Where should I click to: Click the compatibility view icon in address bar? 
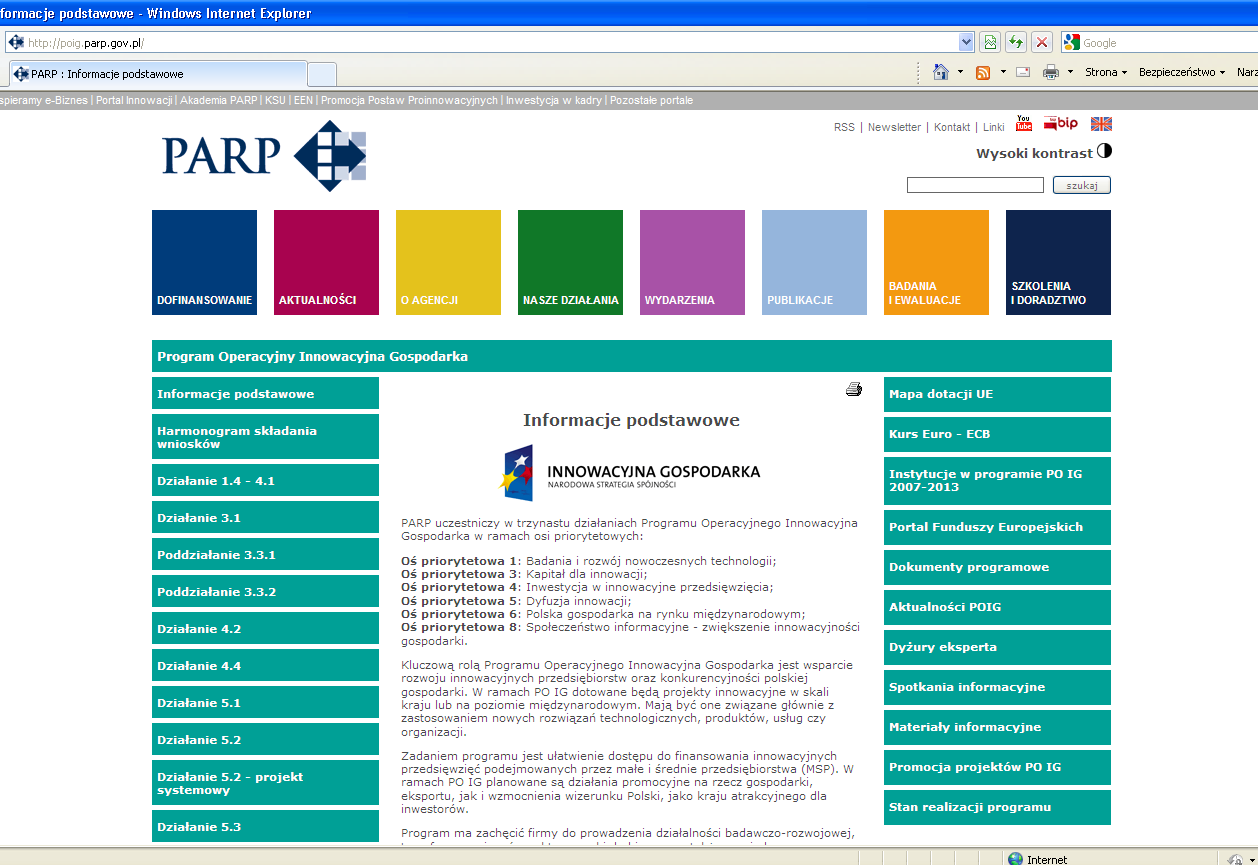(990, 42)
